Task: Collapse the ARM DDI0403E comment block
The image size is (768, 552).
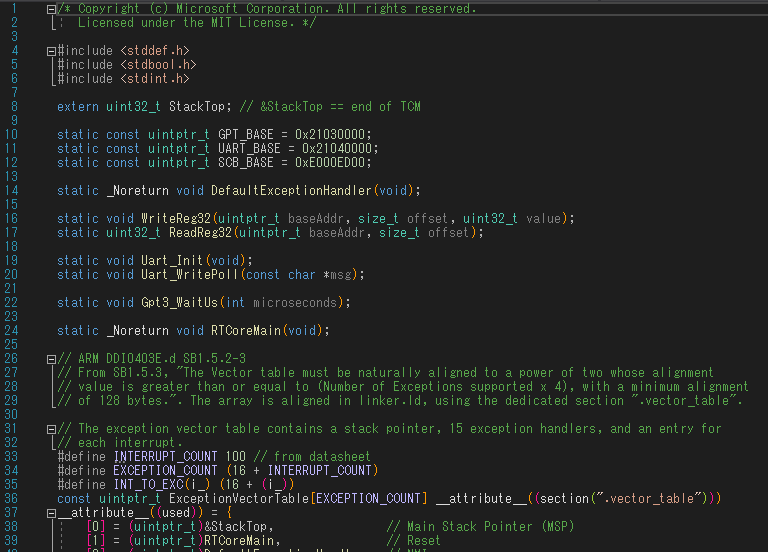Action: tap(51, 359)
